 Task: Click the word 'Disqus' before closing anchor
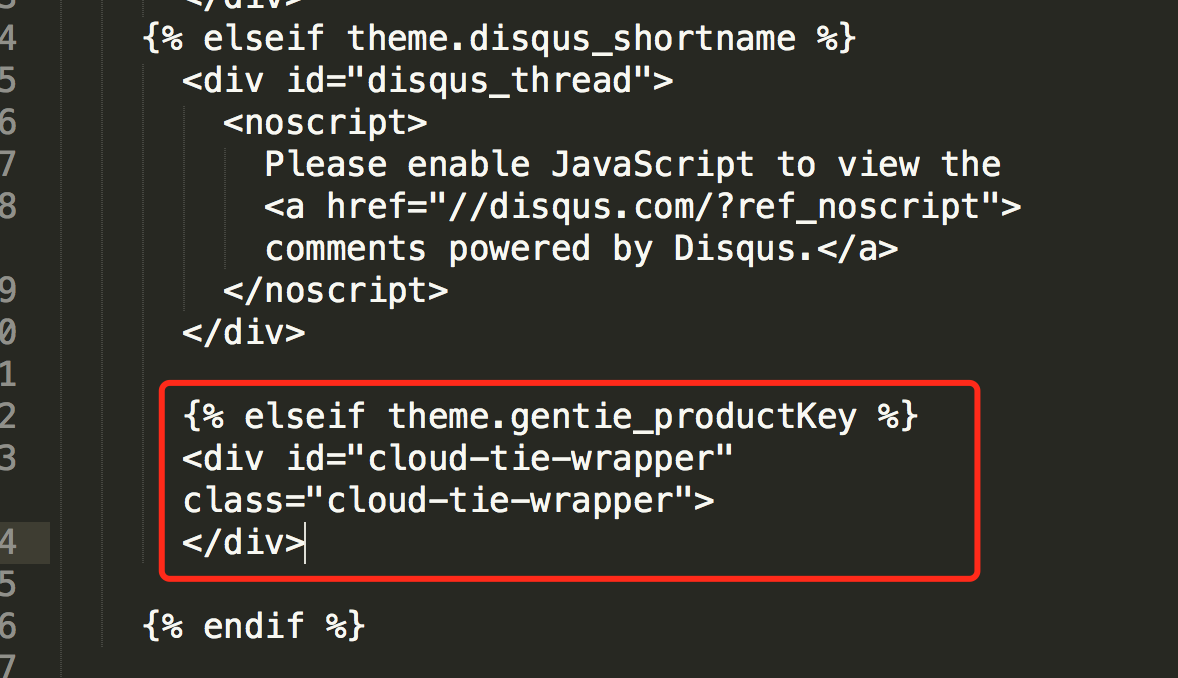coord(735,249)
